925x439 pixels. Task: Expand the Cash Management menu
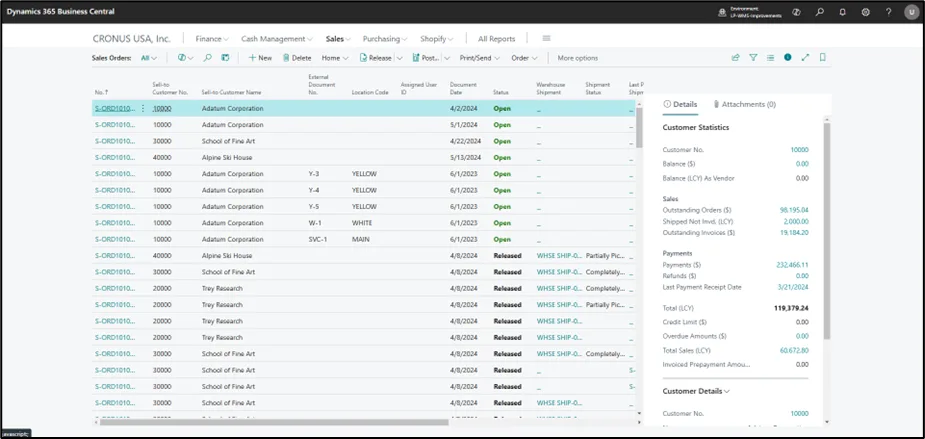click(277, 39)
